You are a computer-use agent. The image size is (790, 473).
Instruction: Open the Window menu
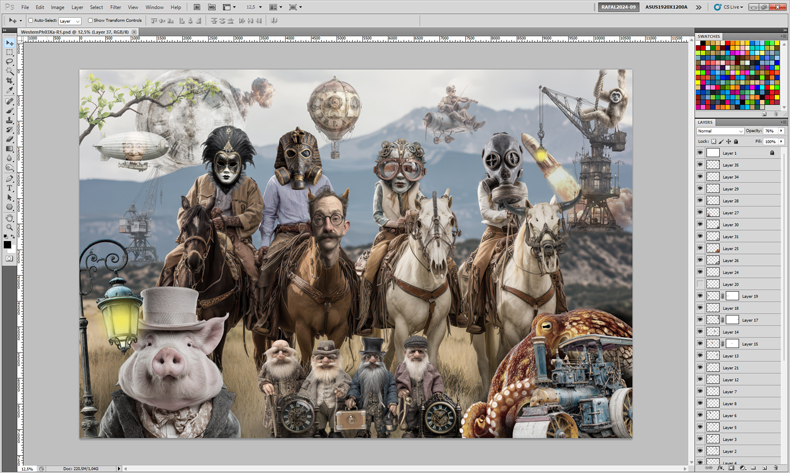click(154, 7)
